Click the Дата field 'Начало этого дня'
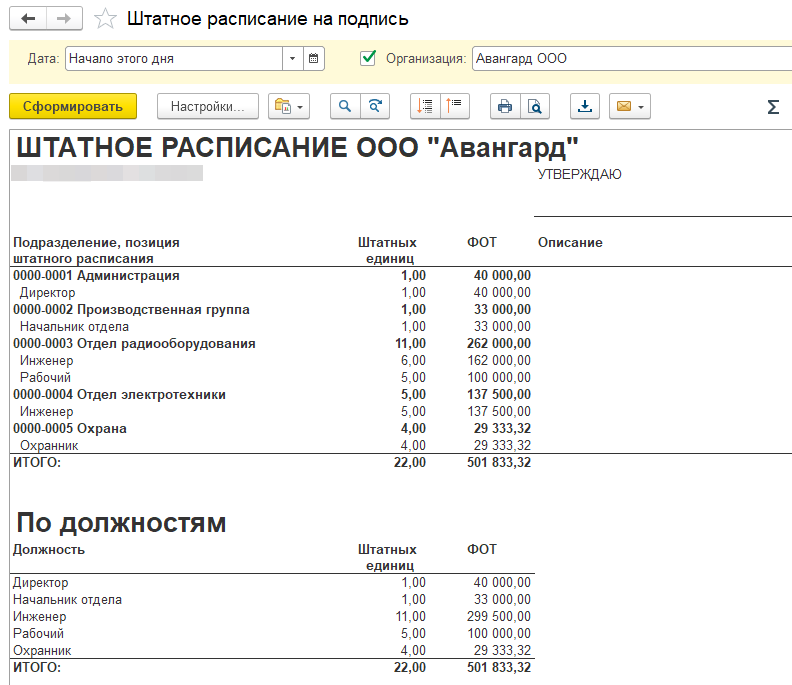792x685 pixels. tap(174, 59)
